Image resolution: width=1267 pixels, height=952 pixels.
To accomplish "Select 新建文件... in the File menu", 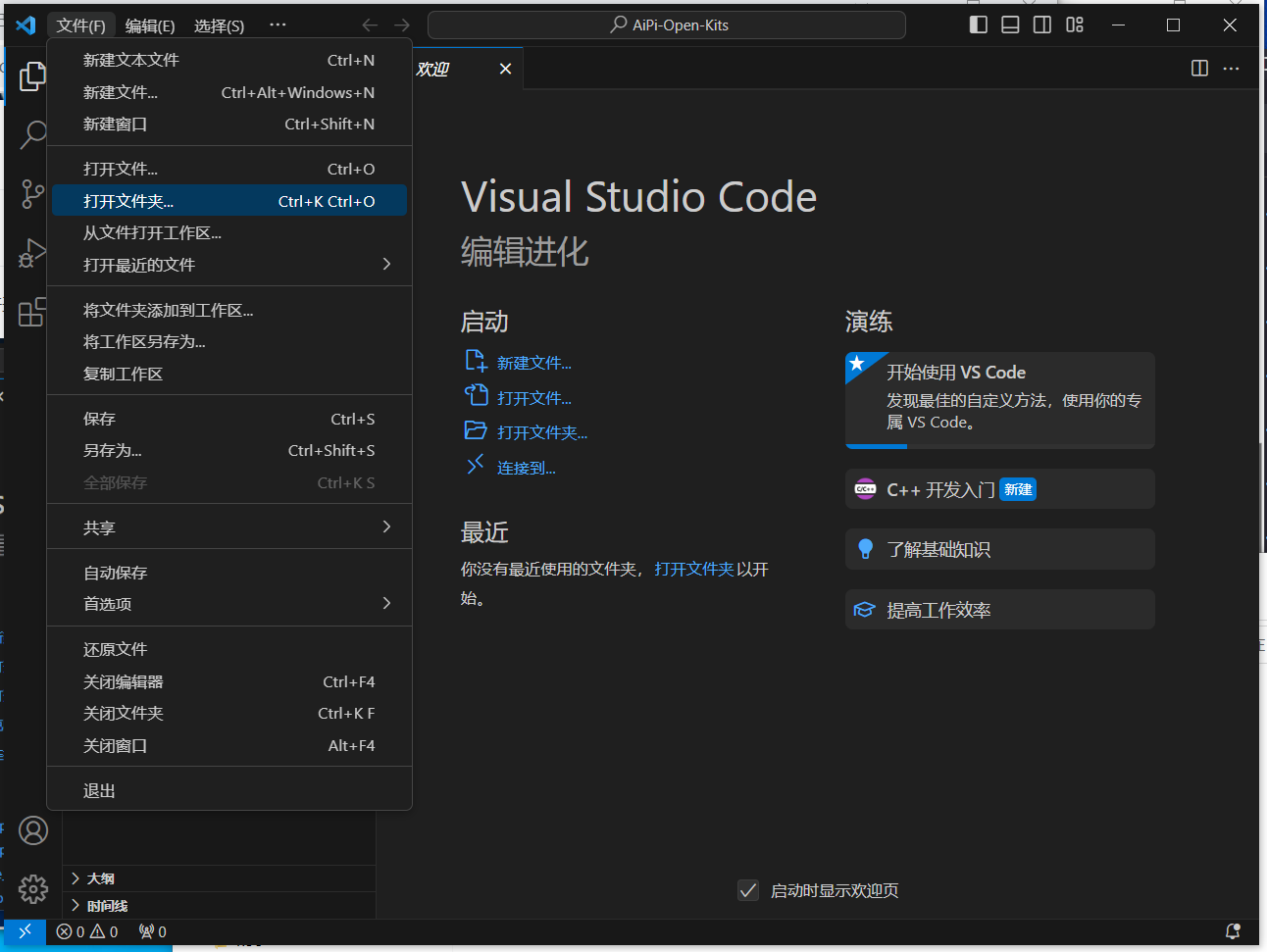I will (x=229, y=92).
